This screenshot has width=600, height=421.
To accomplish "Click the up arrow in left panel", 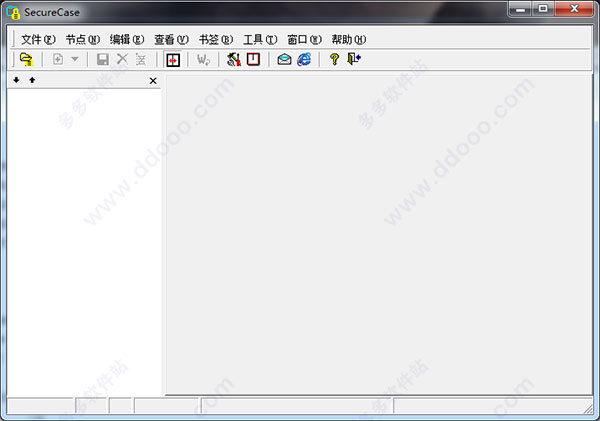I will coord(32,80).
